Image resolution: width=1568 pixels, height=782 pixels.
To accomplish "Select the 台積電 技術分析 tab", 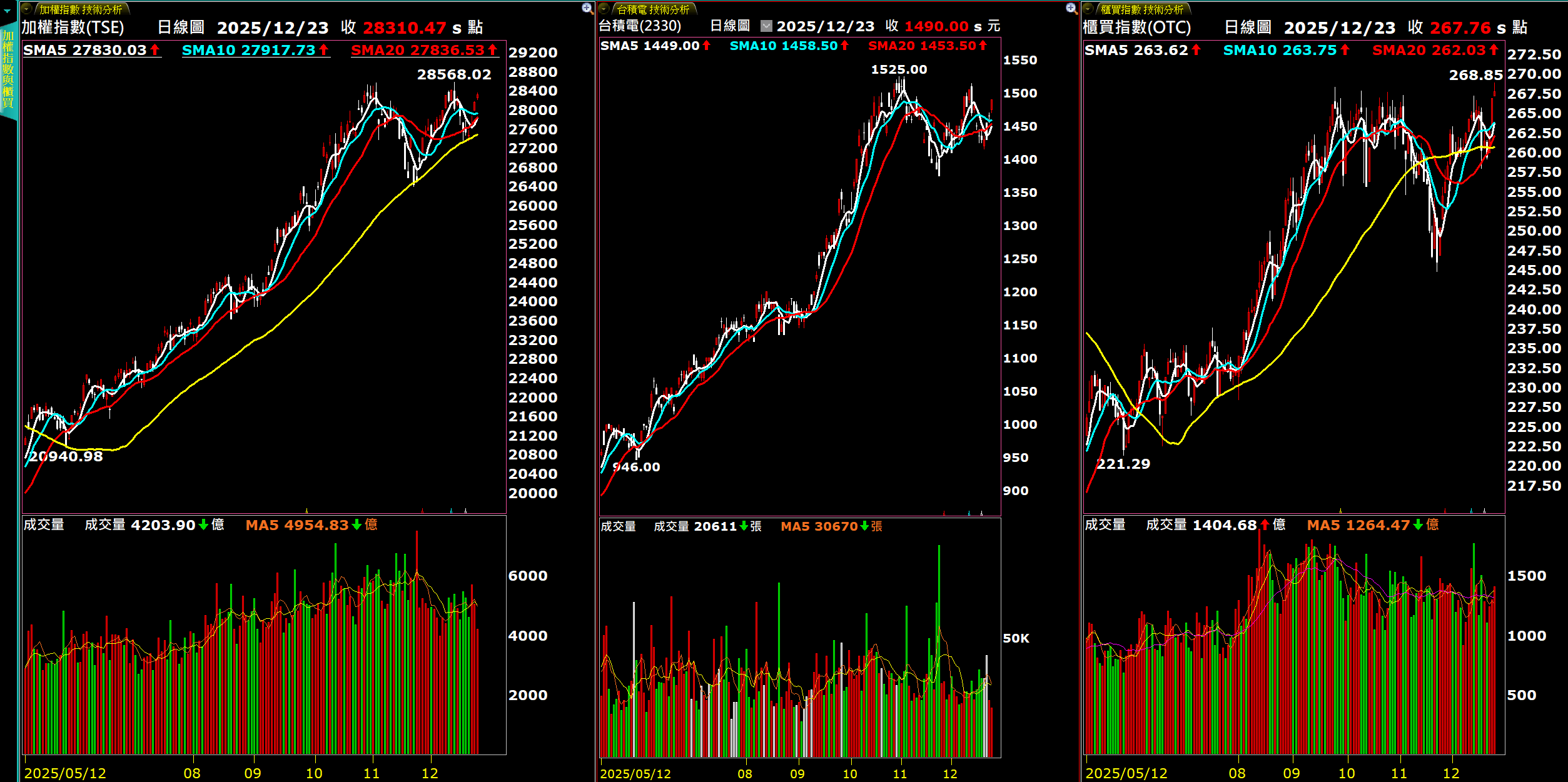I will point(652,9).
